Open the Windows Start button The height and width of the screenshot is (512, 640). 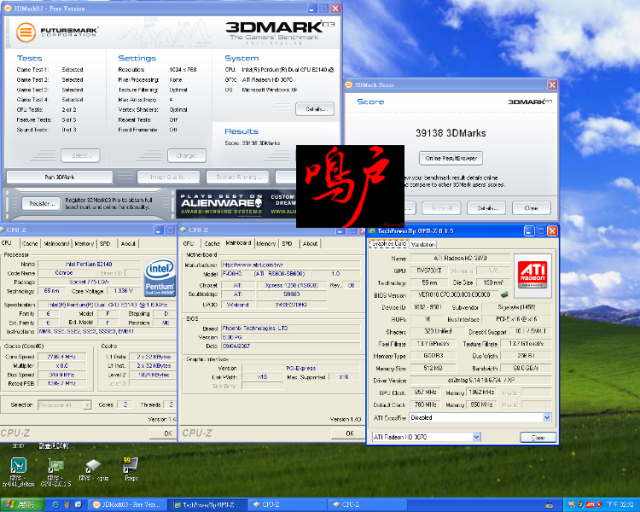tap(22, 505)
